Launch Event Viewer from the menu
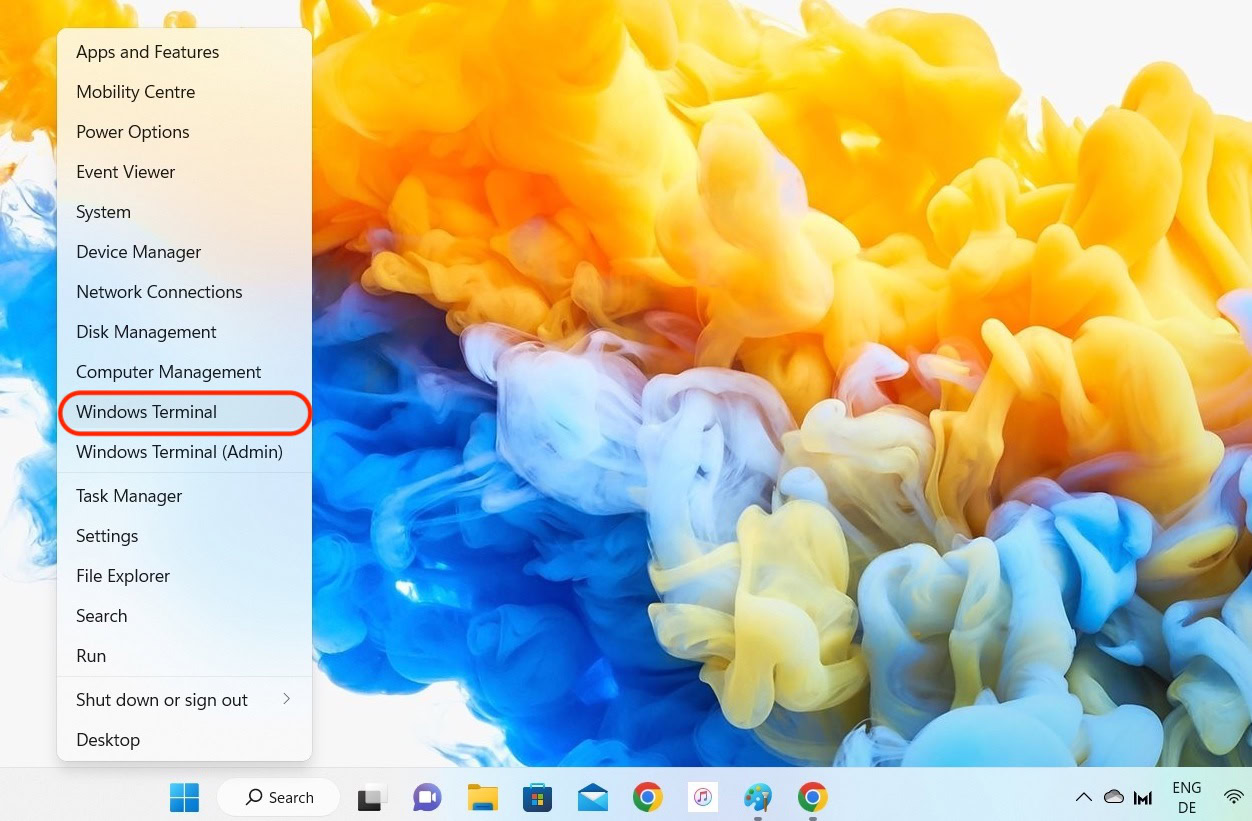 tap(185, 172)
